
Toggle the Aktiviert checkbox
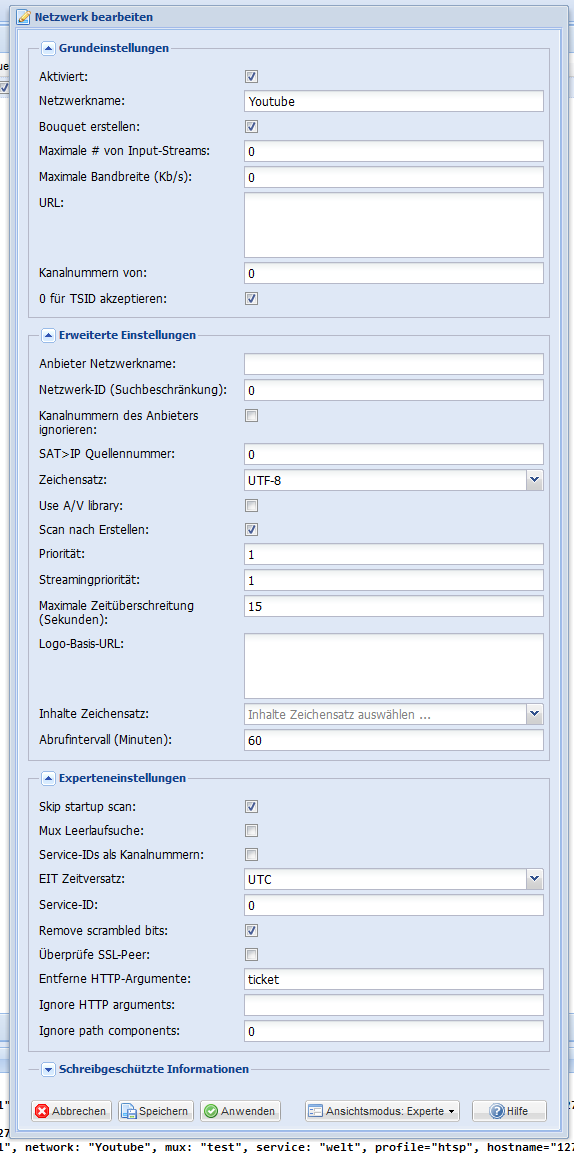tap(251, 76)
